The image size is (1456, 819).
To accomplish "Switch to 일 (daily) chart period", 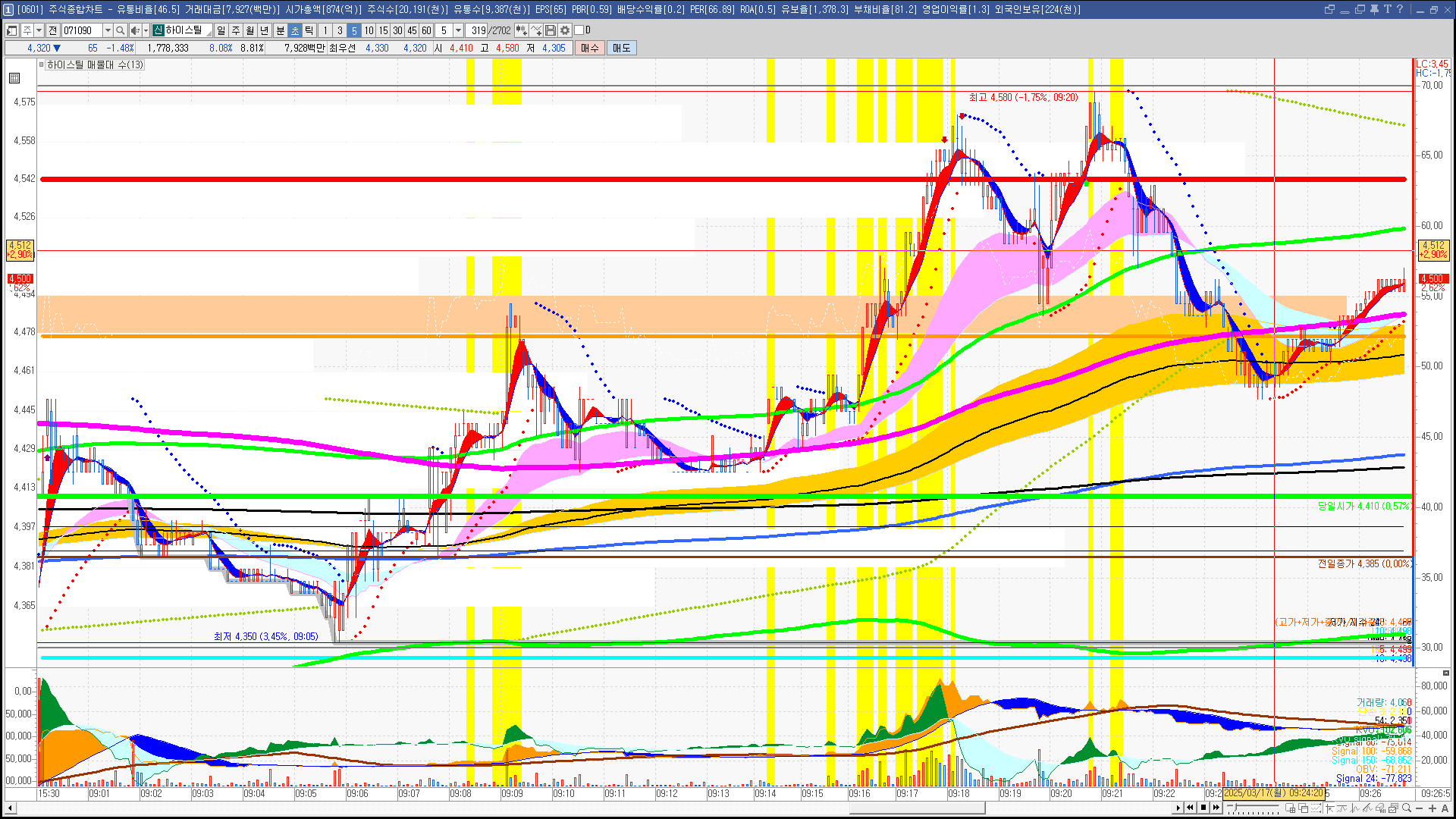I will click(x=221, y=30).
